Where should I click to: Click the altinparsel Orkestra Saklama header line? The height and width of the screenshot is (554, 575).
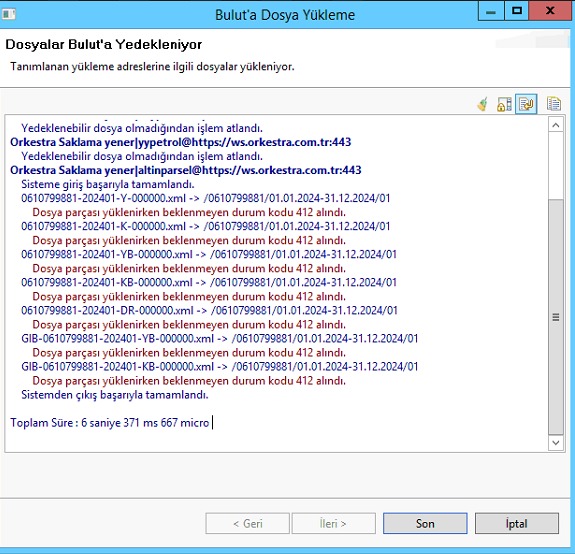point(186,170)
